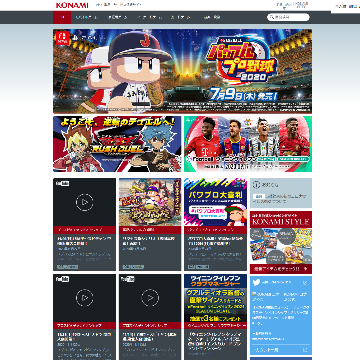Click the Nintendo Switch logo on the baseball banner

[62, 38]
